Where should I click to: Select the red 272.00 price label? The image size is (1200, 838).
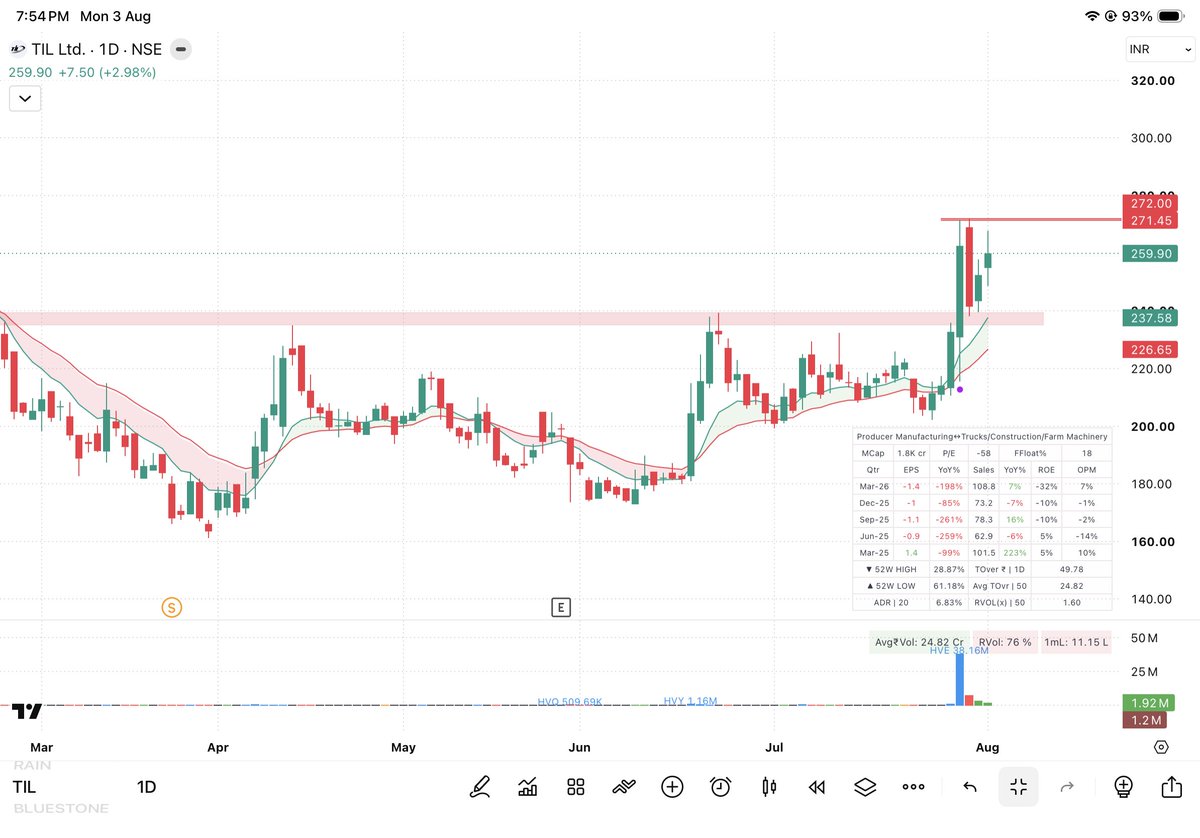(x=1151, y=203)
